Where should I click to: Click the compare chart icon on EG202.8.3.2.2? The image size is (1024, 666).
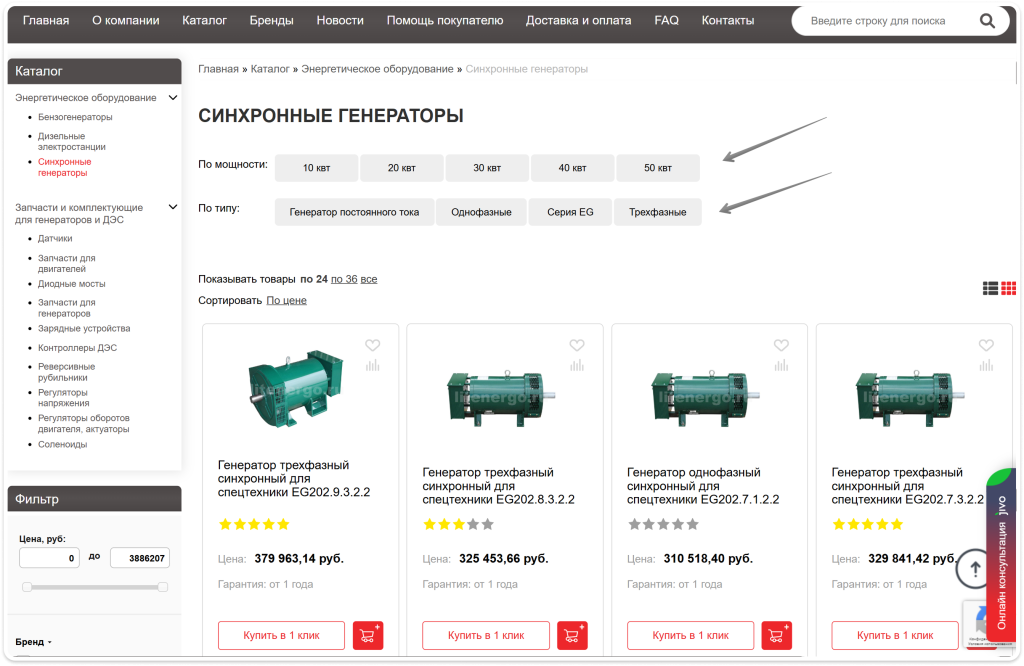[x=577, y=366]
